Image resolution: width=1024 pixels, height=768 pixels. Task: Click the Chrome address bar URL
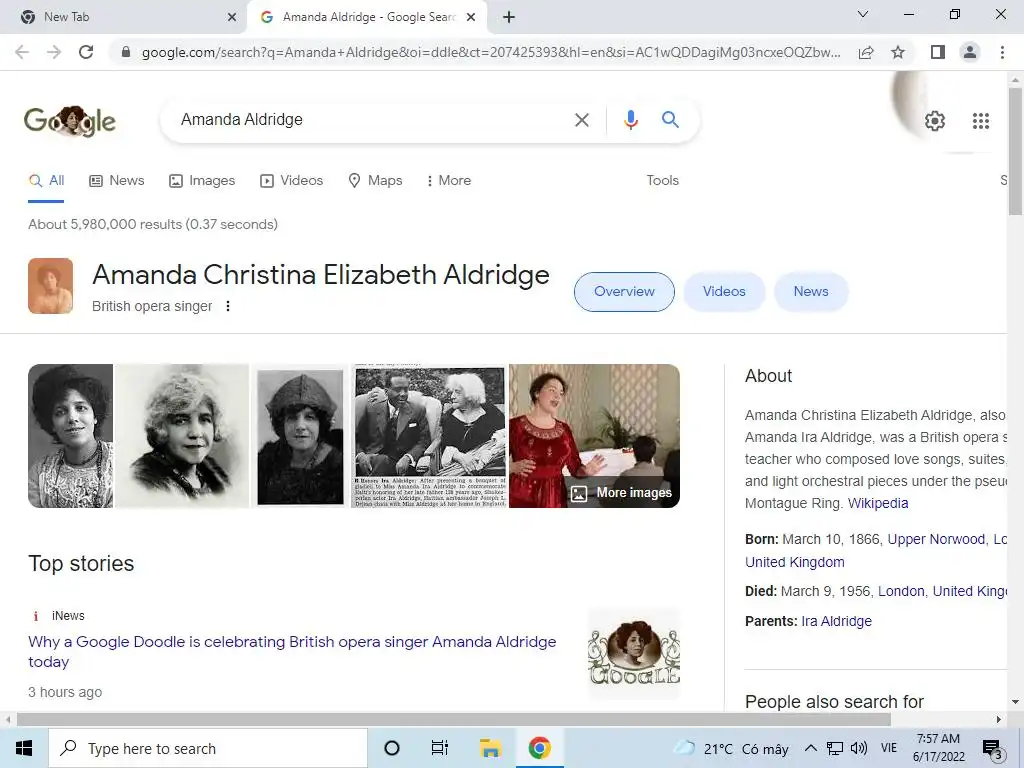(491, 52)
